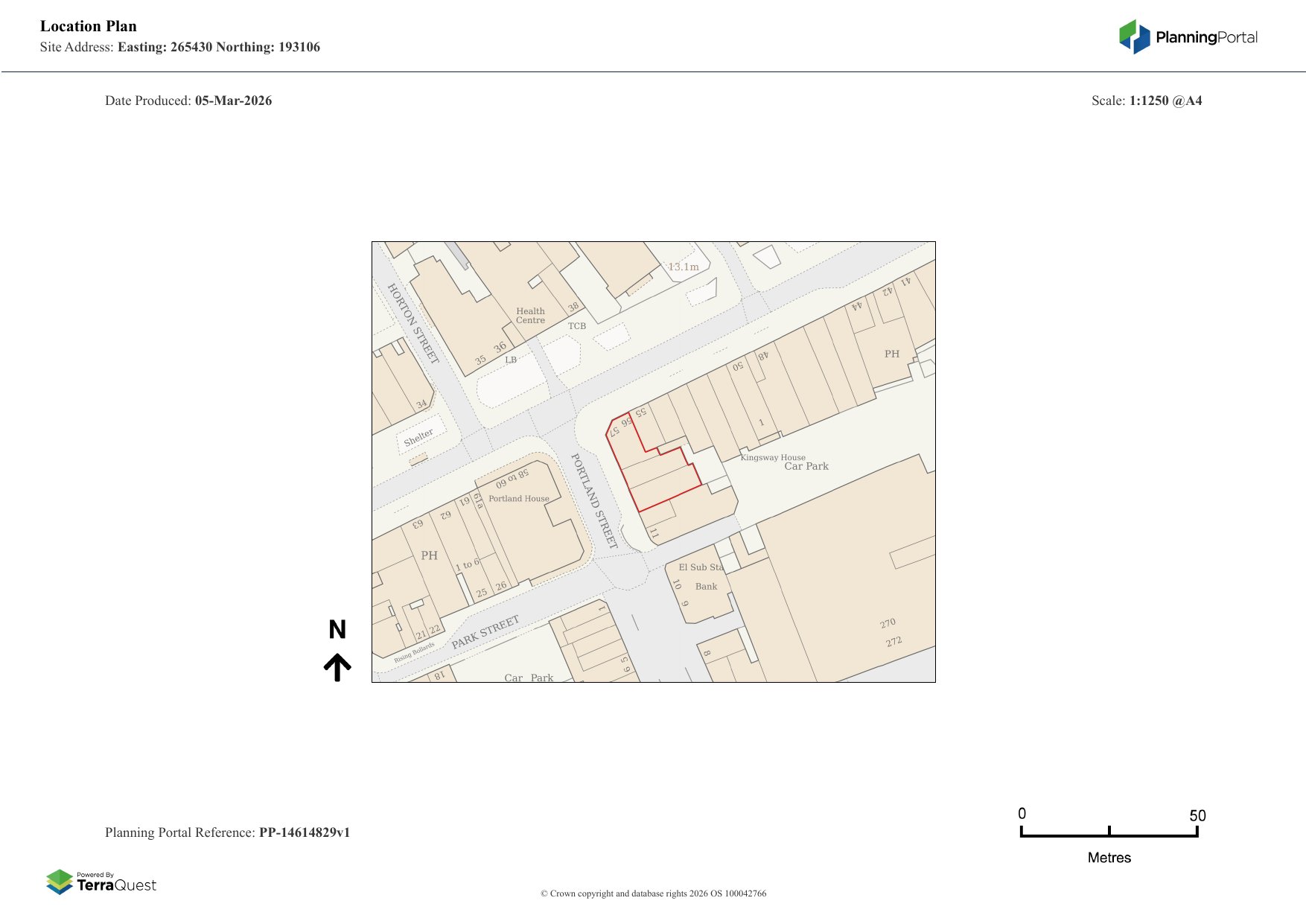Image resolution: width=1306 pixels, height=924 pixels.
Task: Click the 13.1m spot height label
Action: click(684, 267)
